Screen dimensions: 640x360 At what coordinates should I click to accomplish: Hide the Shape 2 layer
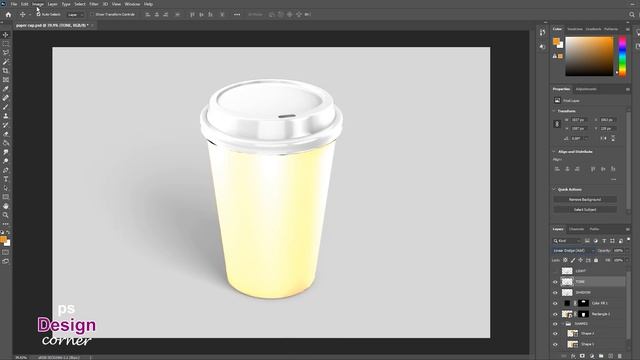[x=555, y=333]
